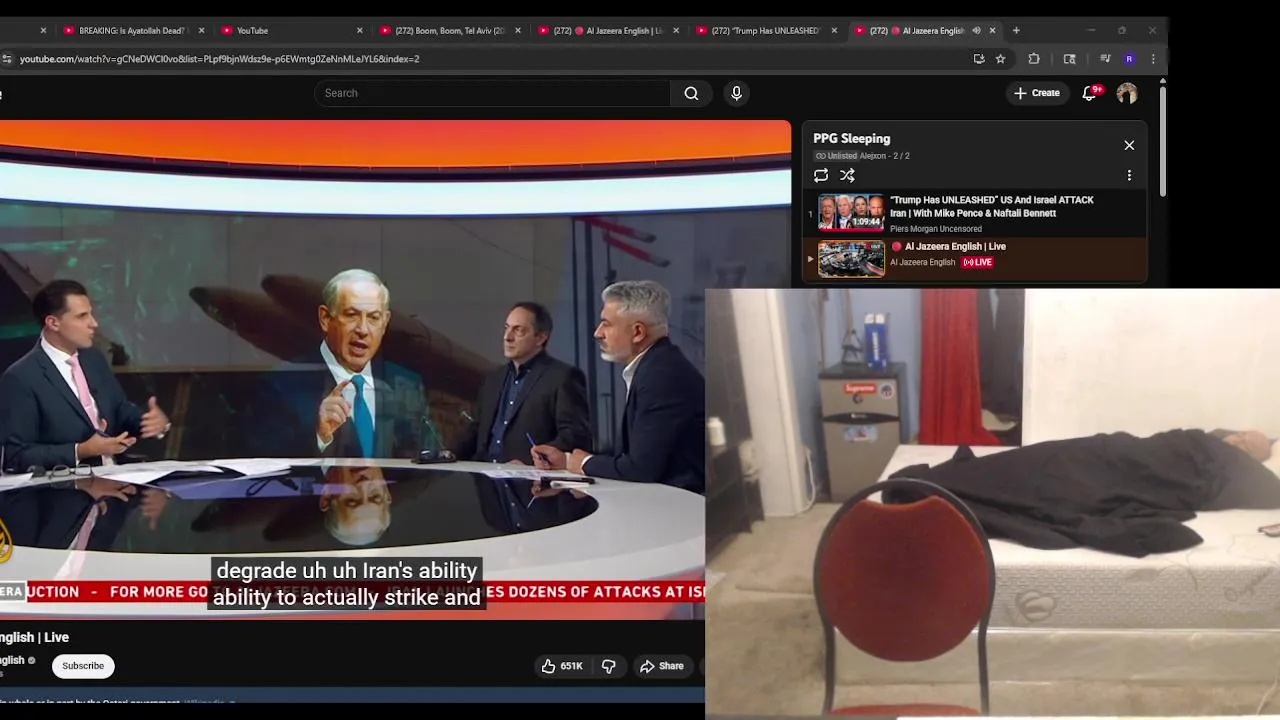The image size is (1280, 720).
Task: Open browser side panel icon
Action: click(x=1069, y=59)
